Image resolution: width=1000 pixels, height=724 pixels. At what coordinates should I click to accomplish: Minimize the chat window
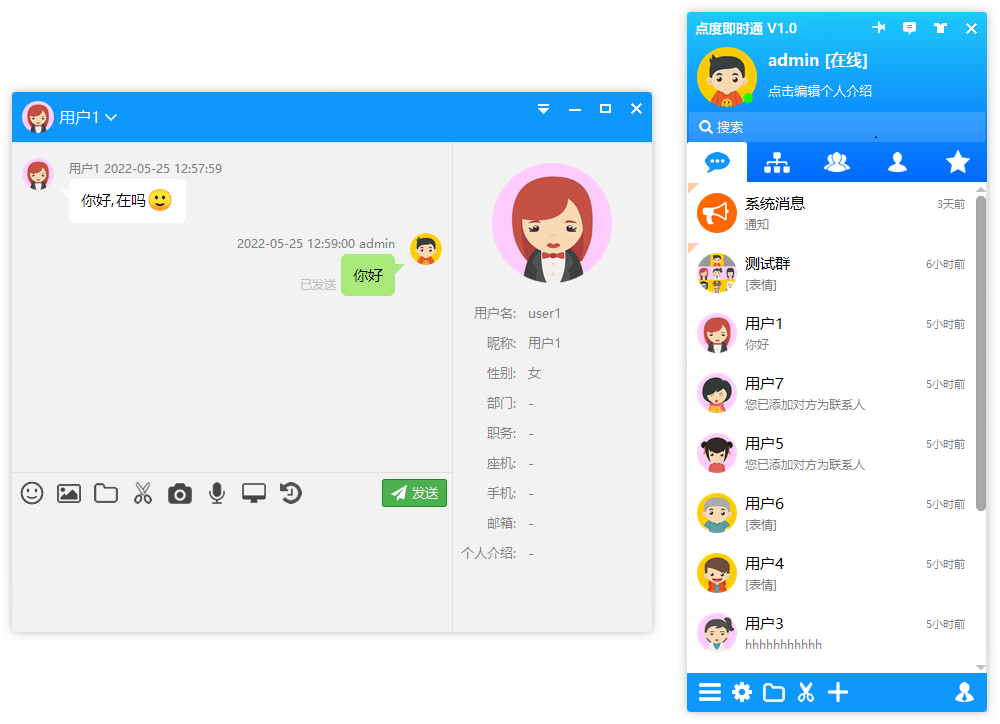coord(575,110)
